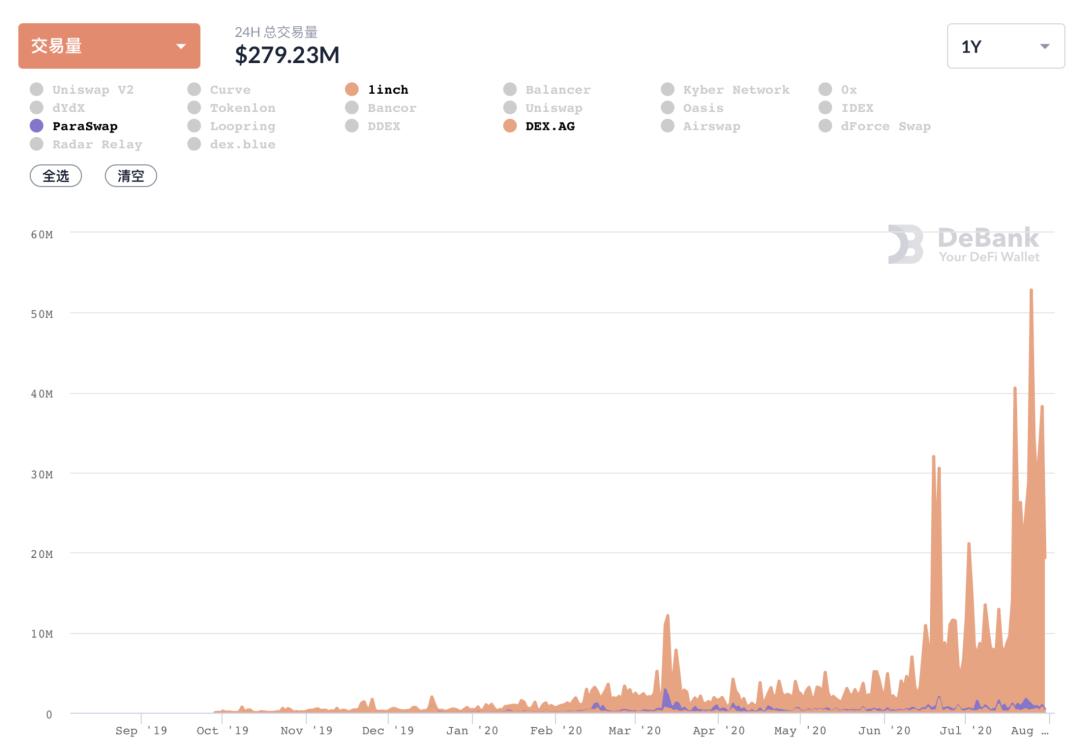The width and height of the screenshot is (1080, 756).
Task: Click the Sep '19 x-axis label
Action: click(x=141, y=731)
